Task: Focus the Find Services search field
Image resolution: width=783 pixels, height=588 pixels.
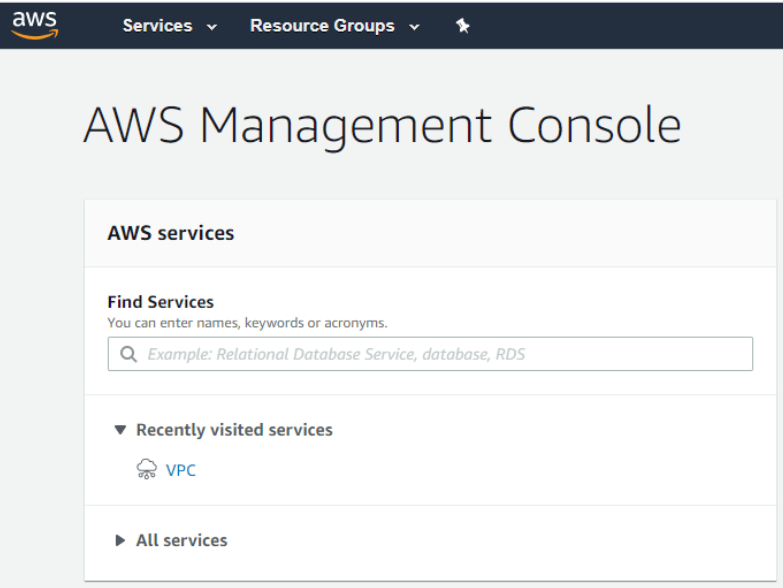Action: point(430,354)
